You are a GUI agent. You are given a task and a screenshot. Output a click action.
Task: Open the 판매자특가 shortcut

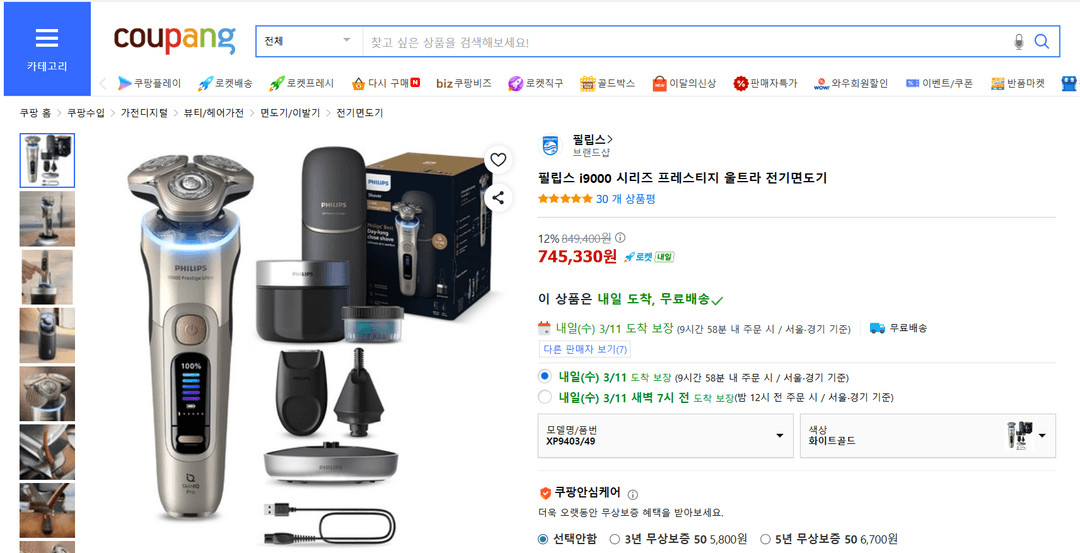click(x=765, y=83)
